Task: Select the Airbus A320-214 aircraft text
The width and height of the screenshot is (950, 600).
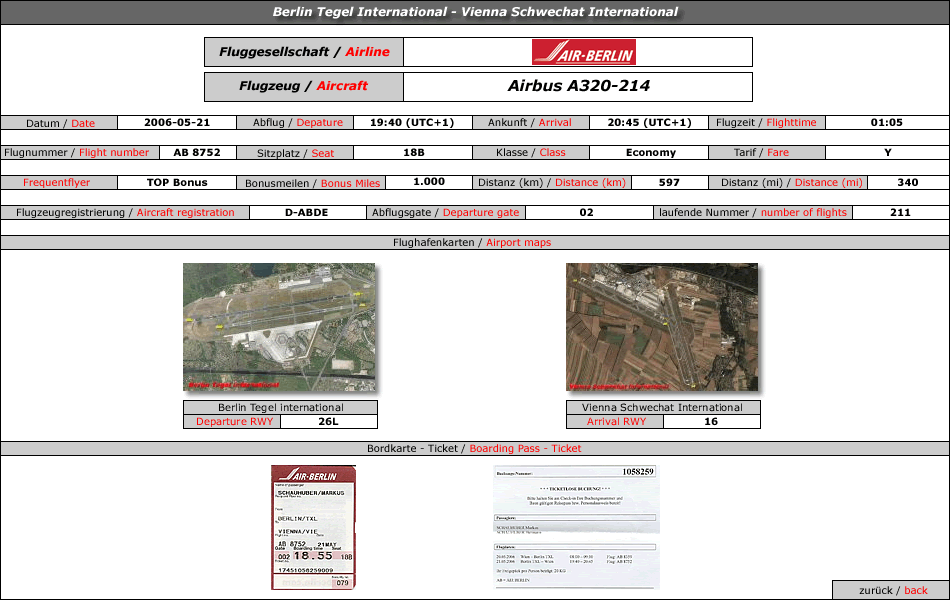Action: (x=579, y=86)
